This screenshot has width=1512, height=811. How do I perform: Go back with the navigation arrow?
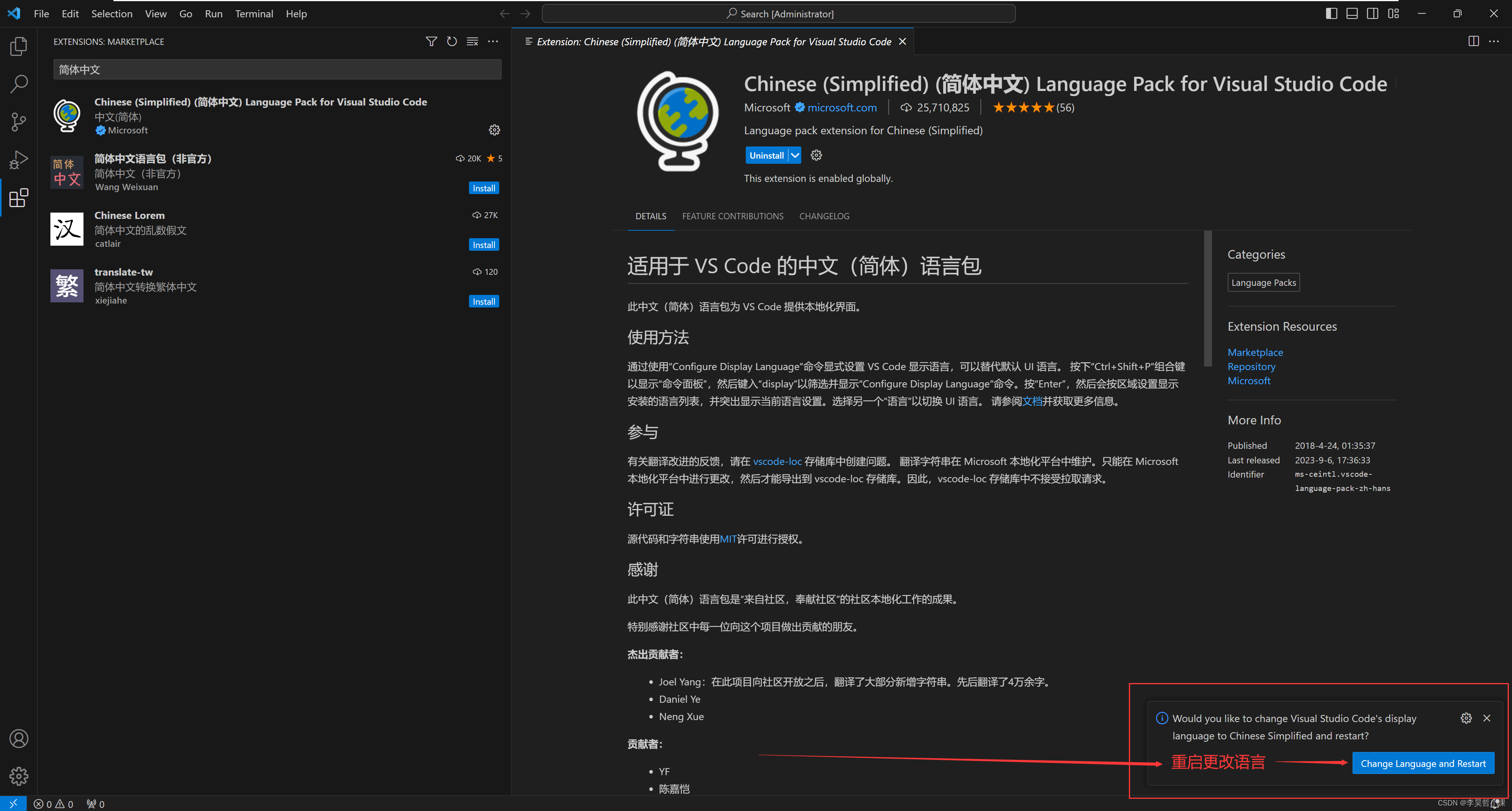point(504,13)
